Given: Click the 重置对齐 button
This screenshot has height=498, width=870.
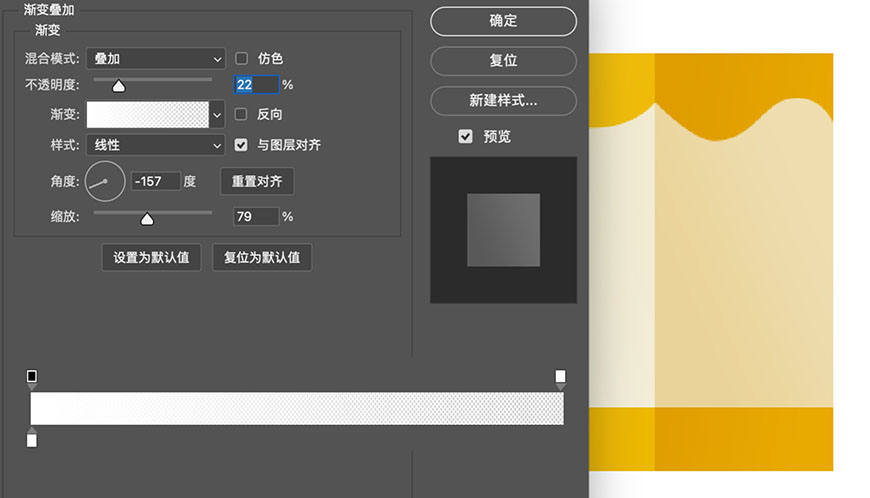Looking at the screenshot, I should click(x=257, y=181).
